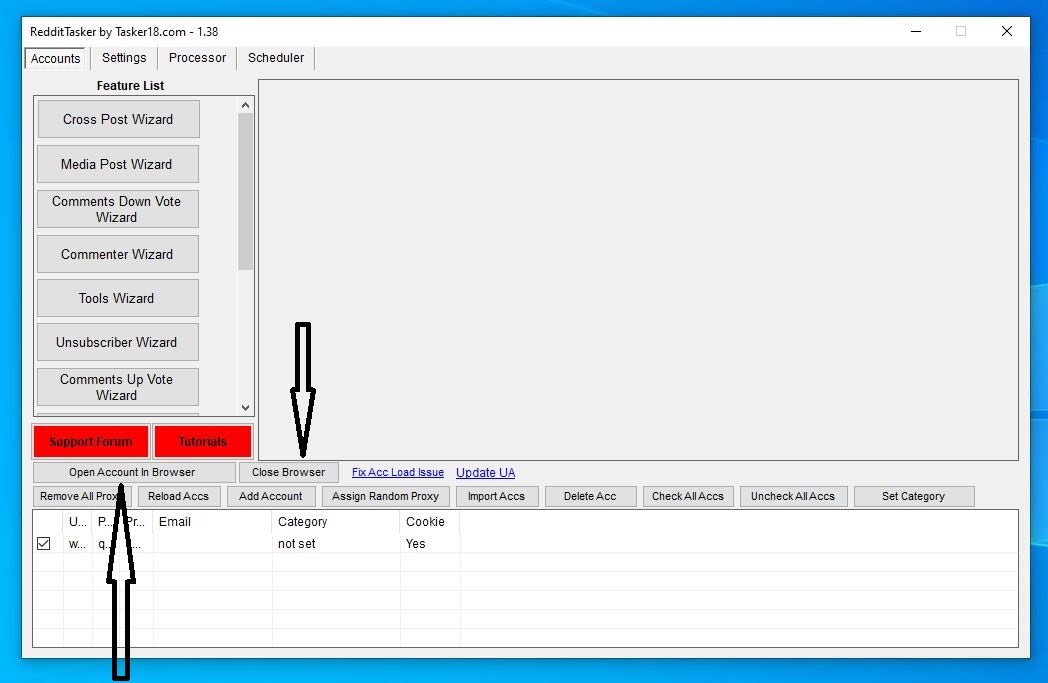Click the Delete Acc button
The image size is (1048, 683).
(590, 496)
